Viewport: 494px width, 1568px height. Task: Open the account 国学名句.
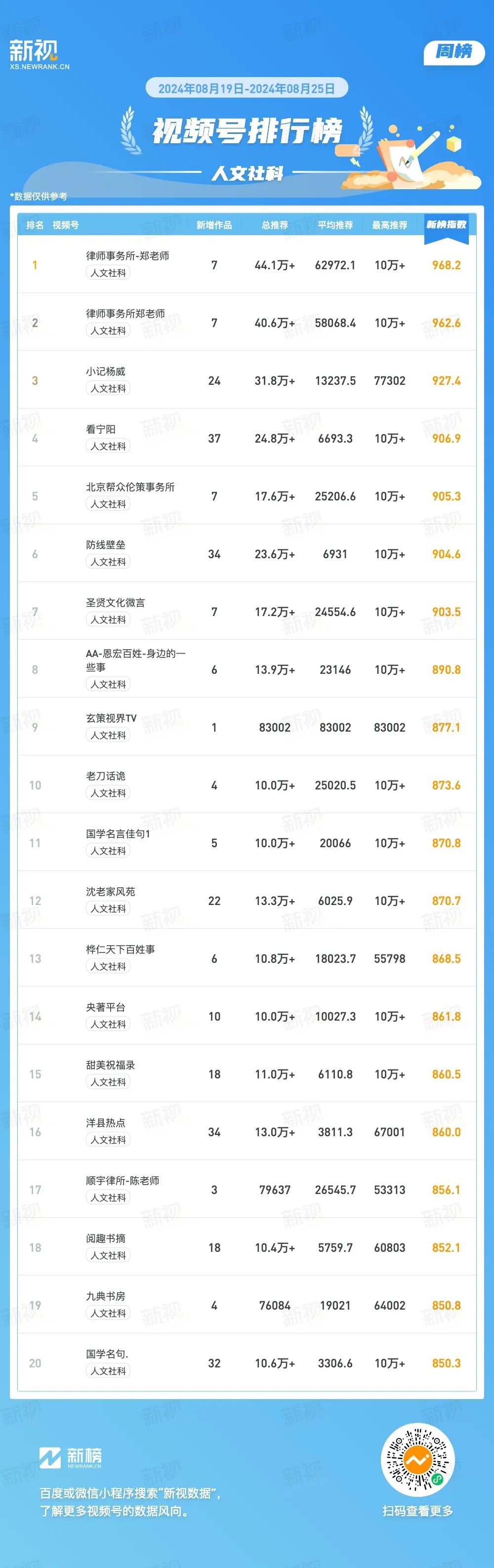pyautogui.click(x=107, y=1354)
